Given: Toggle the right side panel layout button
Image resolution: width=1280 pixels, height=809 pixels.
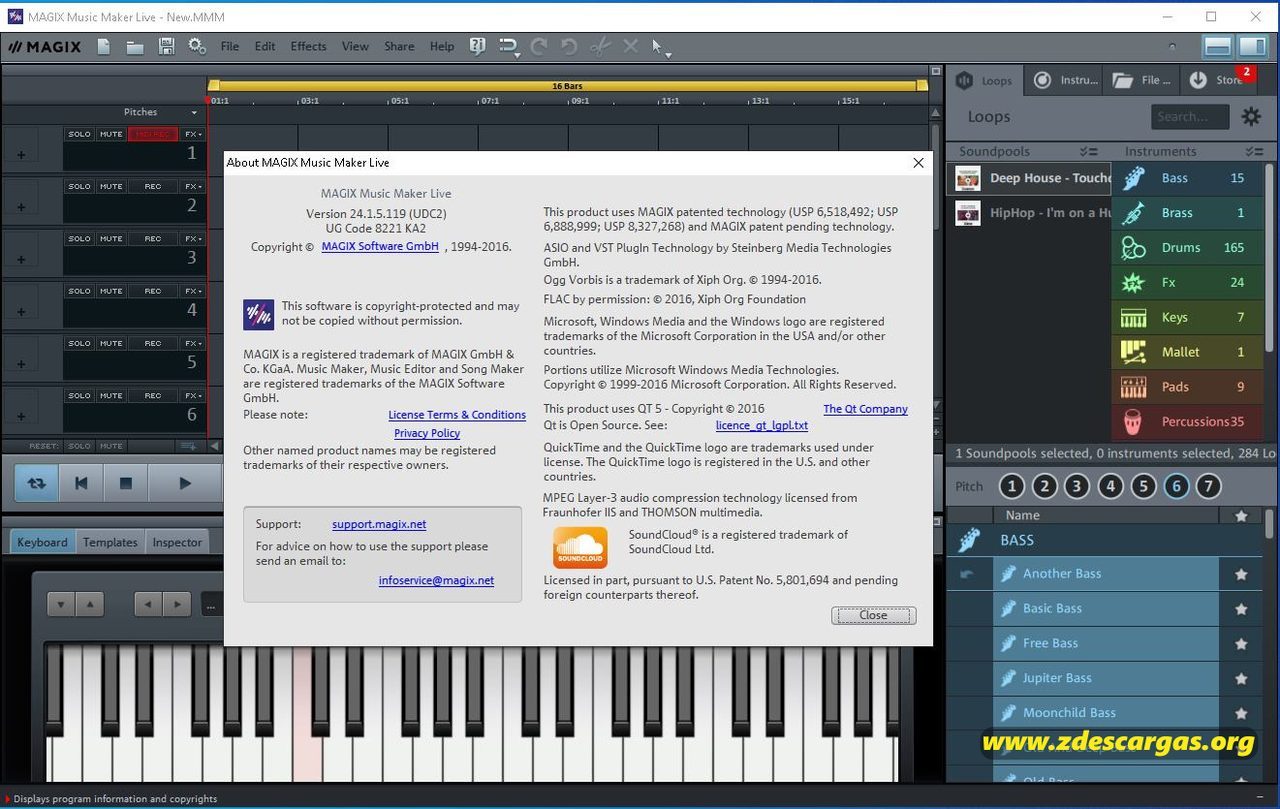Looking at the screenshot, I should [1252, 46].
